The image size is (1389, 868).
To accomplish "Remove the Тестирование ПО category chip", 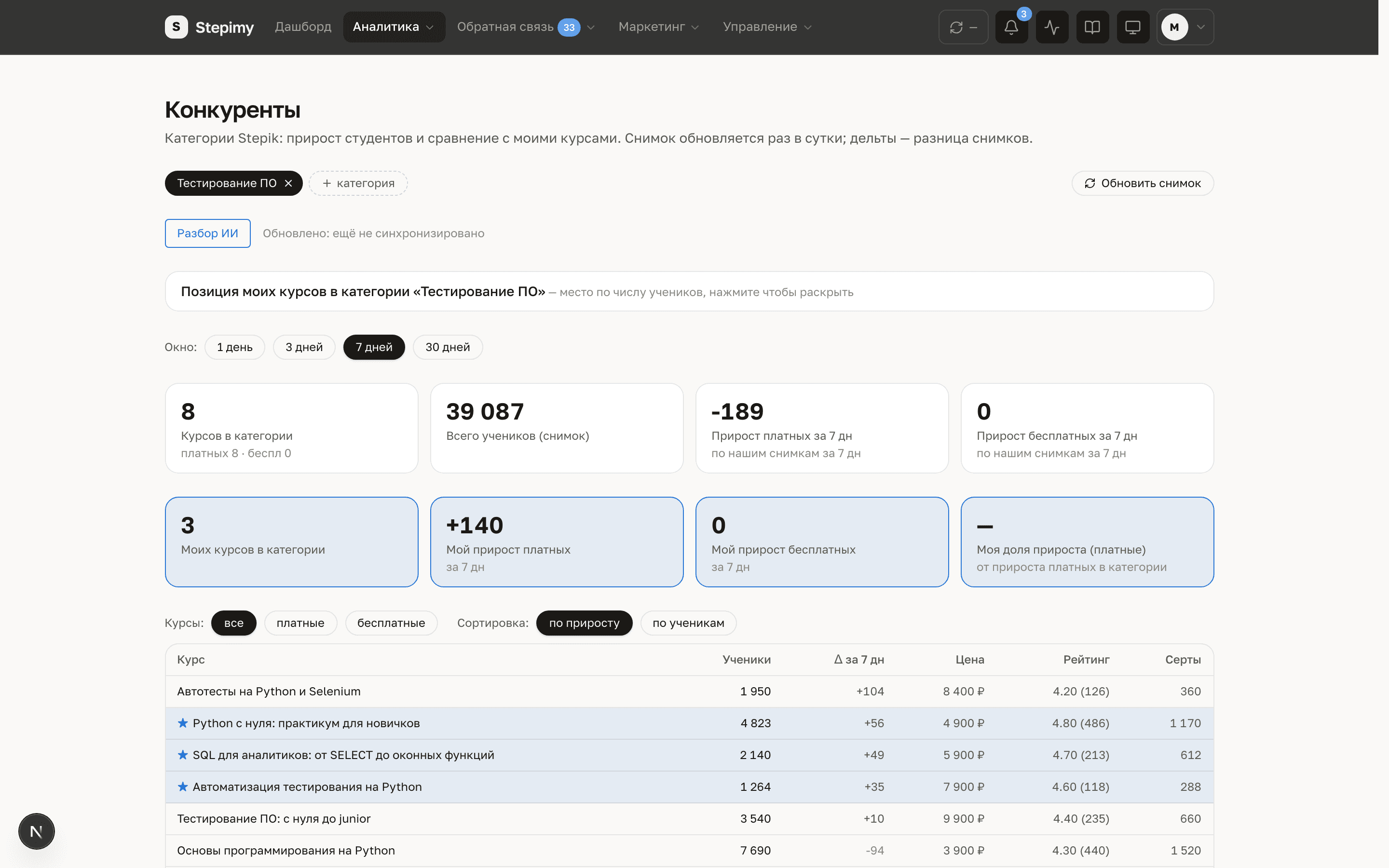I will point(289,183).
